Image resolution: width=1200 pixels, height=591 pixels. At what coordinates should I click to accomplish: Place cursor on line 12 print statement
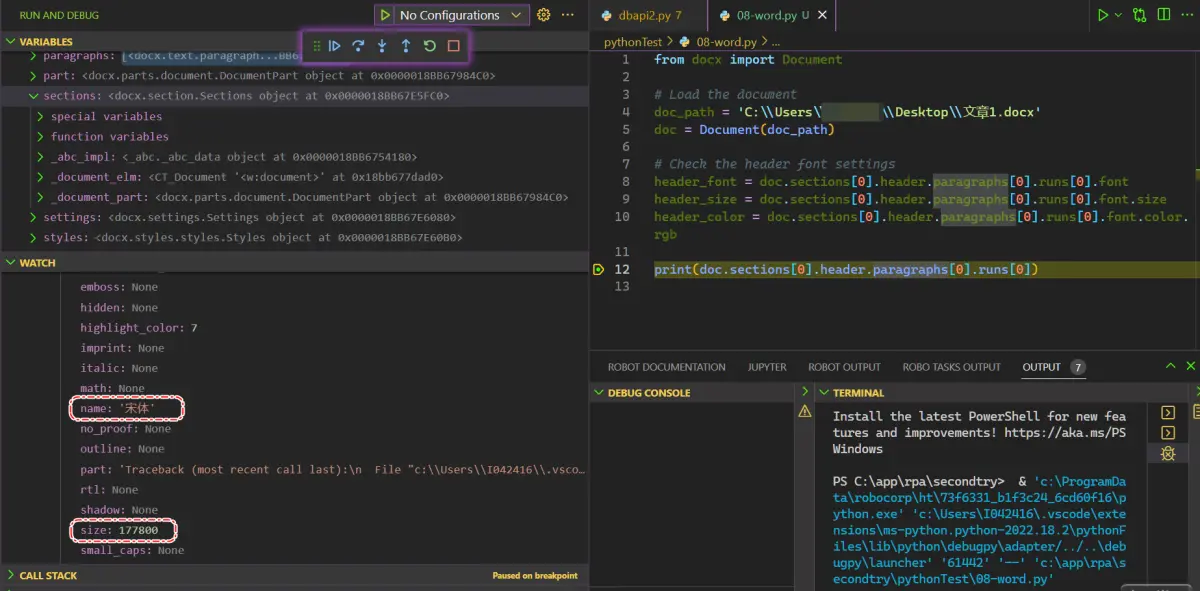846,270
